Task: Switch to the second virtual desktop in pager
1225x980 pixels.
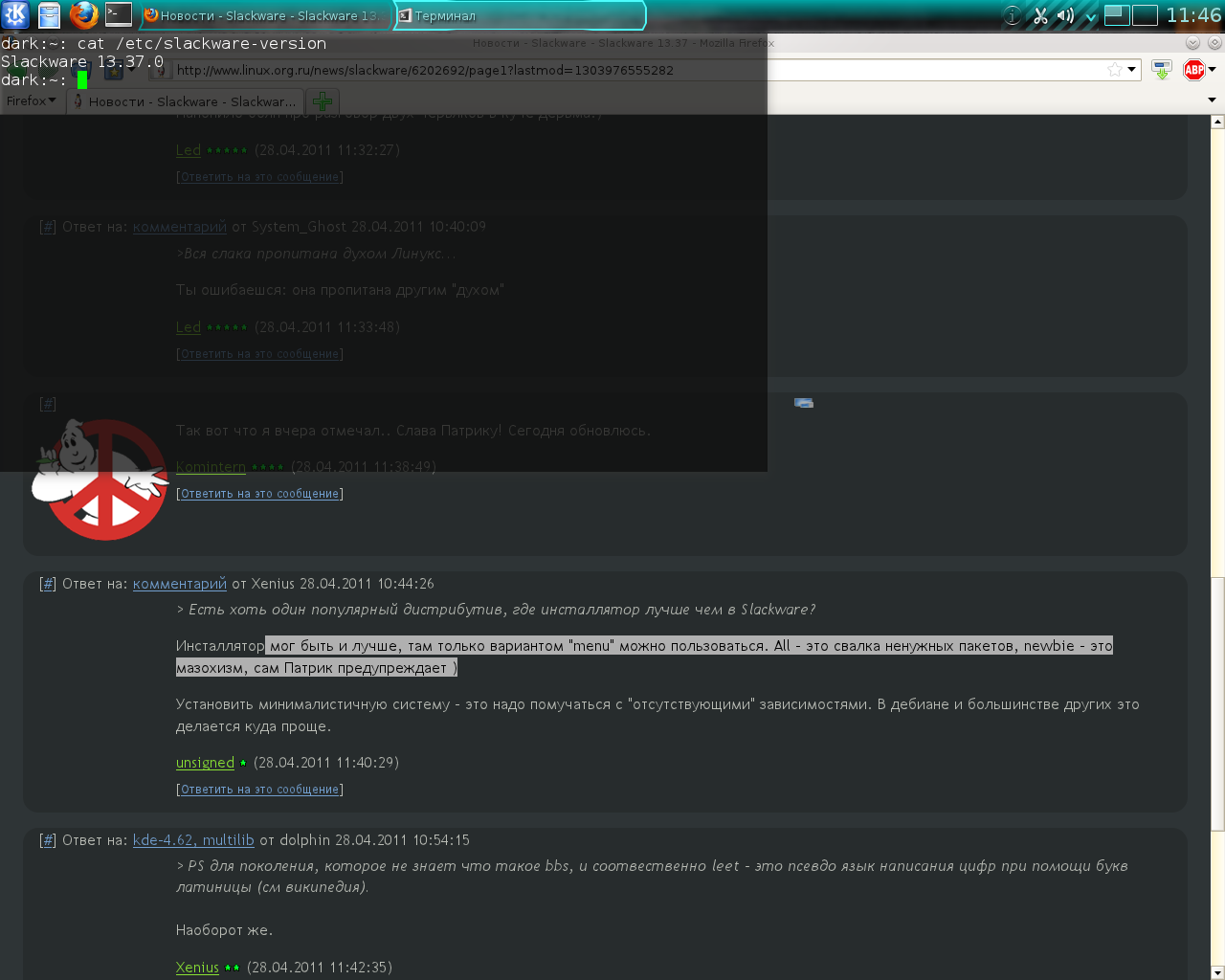Action: click(x=1145, y=15)
